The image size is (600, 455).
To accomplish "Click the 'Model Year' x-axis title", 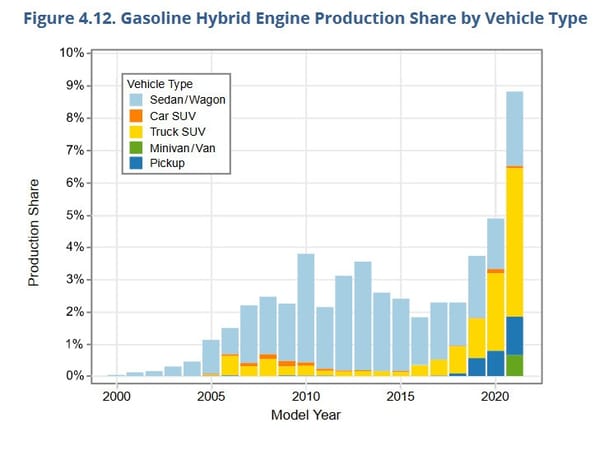I will [x=305, y=415].
